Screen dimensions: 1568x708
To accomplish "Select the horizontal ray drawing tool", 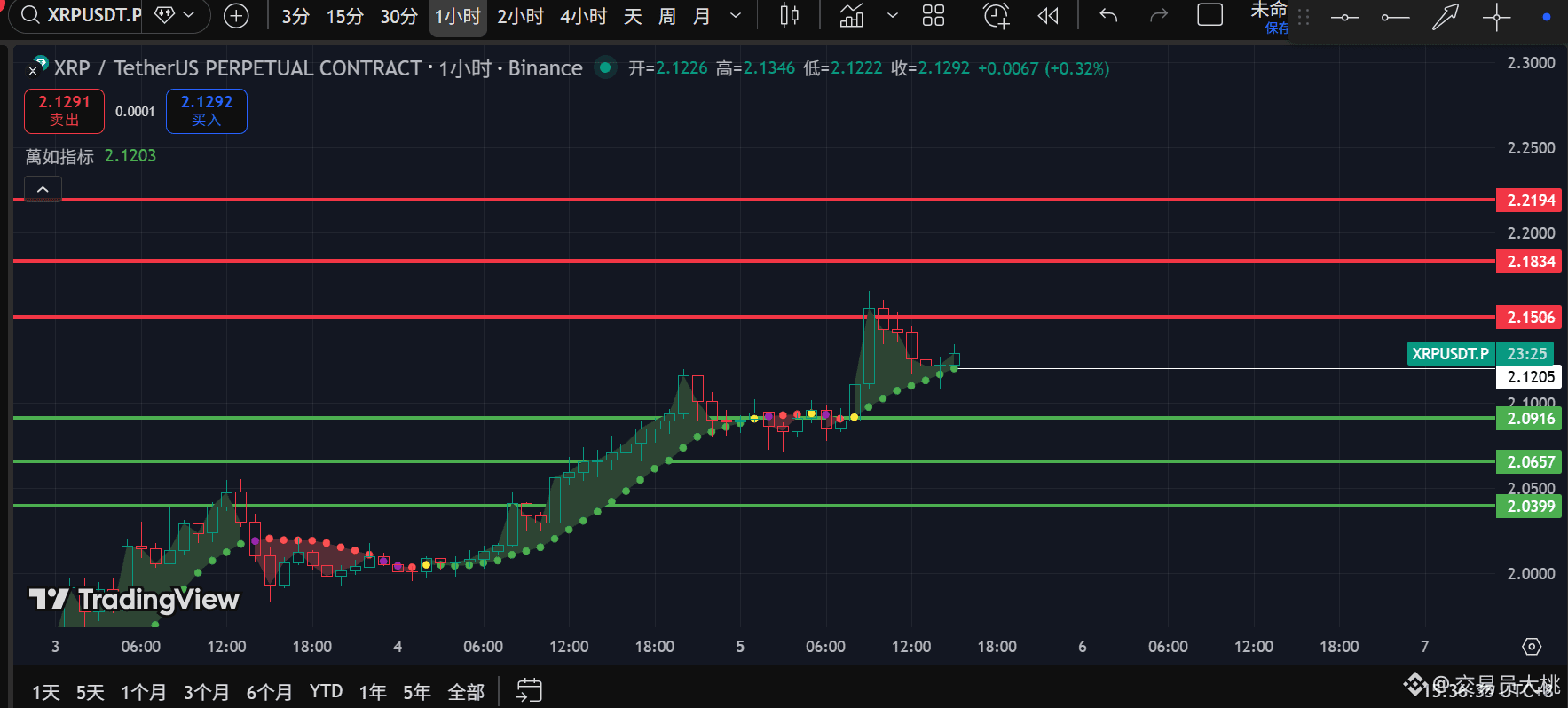I will 1395,18.
